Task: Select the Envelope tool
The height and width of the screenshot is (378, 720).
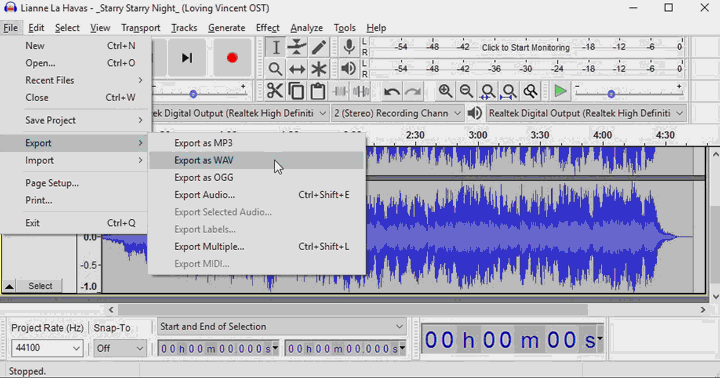Action: [x=297, y=48]
